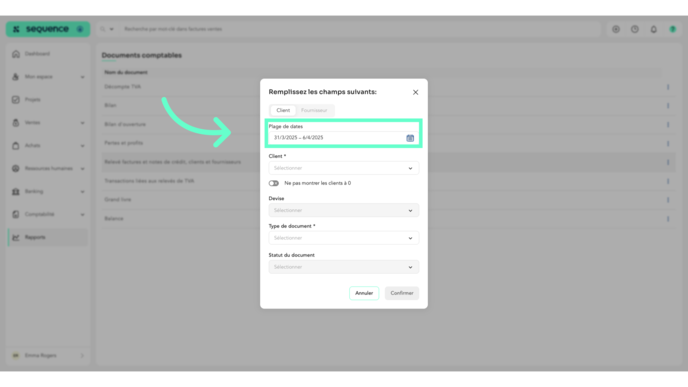The image size is (688, 387).
Task: Expand the Banking menu chevron
Action: pyautogui.click(x=82, y=192)
